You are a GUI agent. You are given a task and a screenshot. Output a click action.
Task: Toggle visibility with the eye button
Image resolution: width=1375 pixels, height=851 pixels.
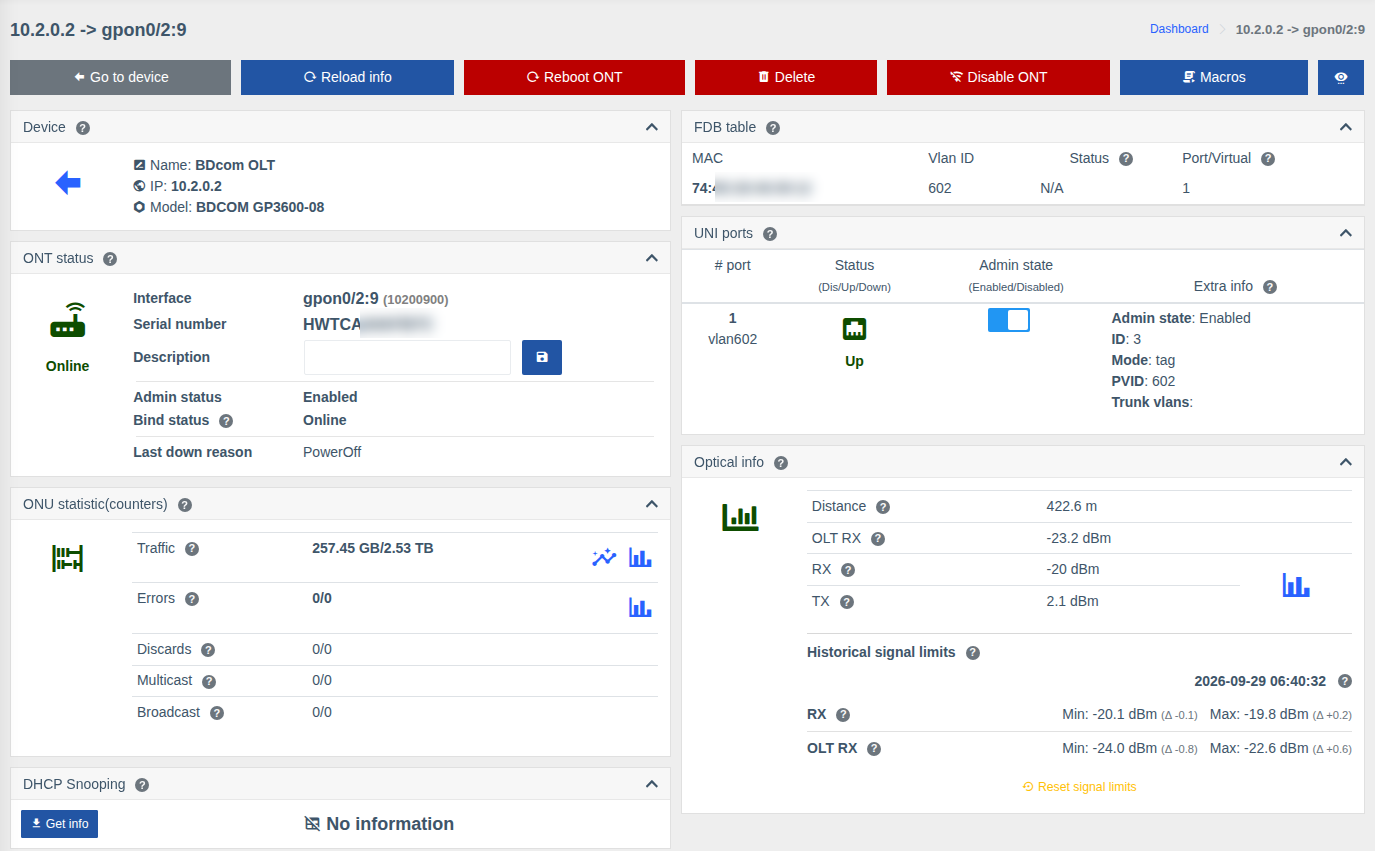1341,77
